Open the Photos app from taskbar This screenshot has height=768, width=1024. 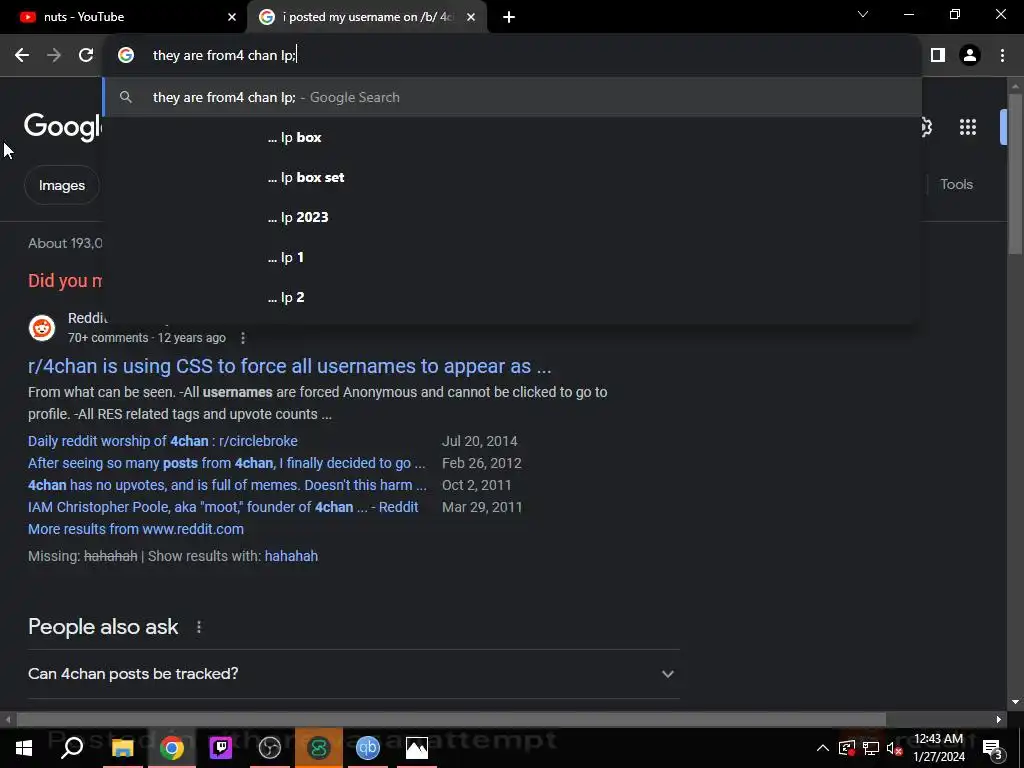coord(417,748)
